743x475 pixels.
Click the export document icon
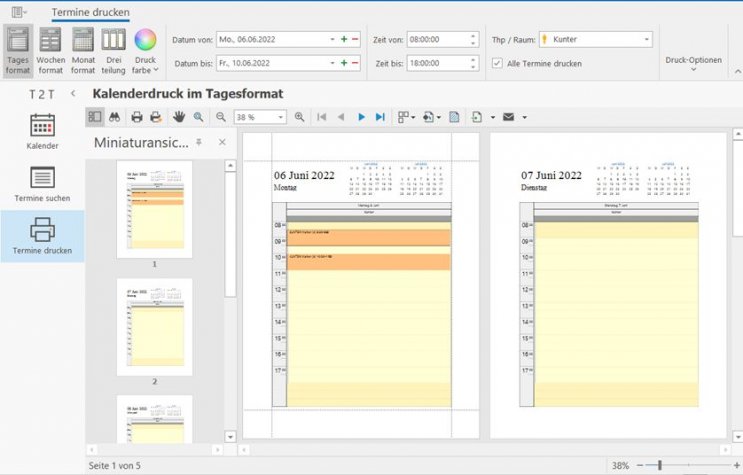(x=477, y=117)
